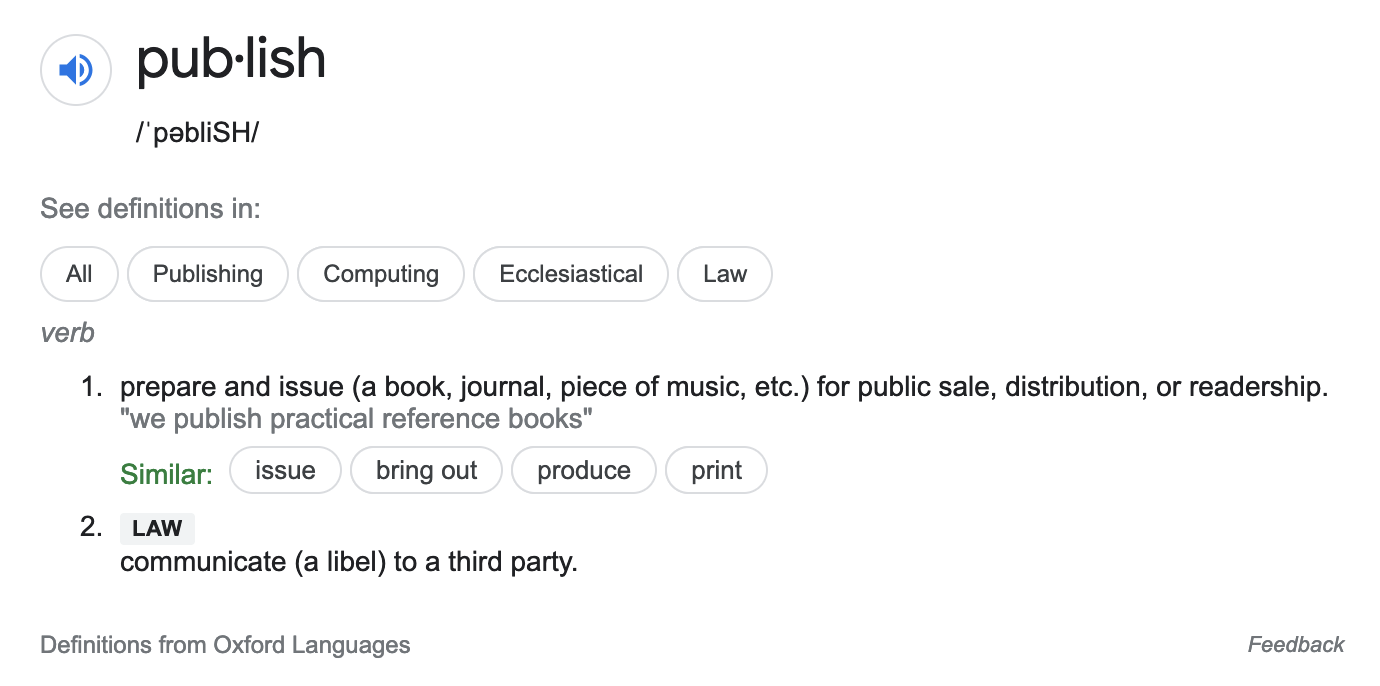Select the Law filter chip
1380x686 pixels.
(725, 274)
